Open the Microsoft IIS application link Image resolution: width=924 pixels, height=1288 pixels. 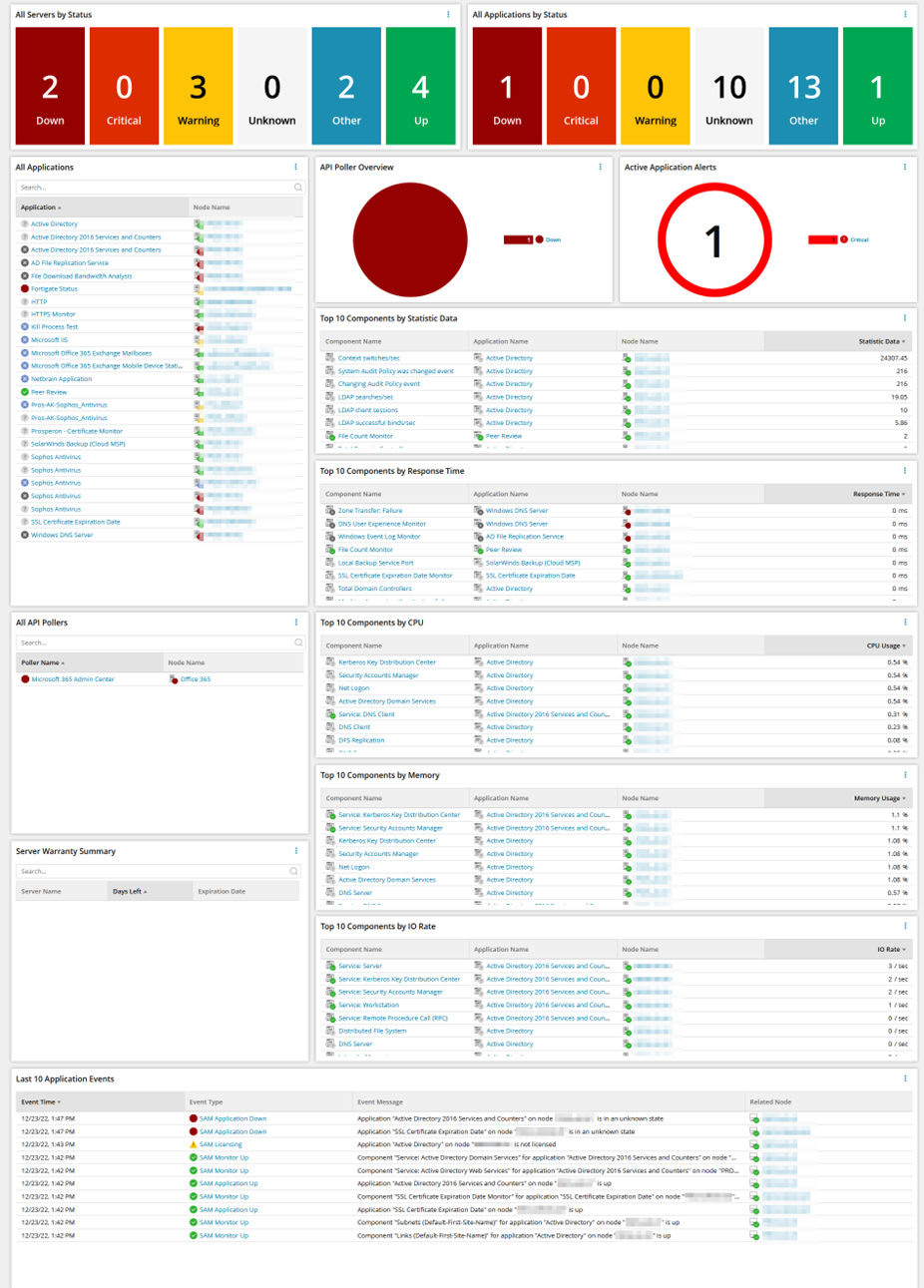click(50, 340)
